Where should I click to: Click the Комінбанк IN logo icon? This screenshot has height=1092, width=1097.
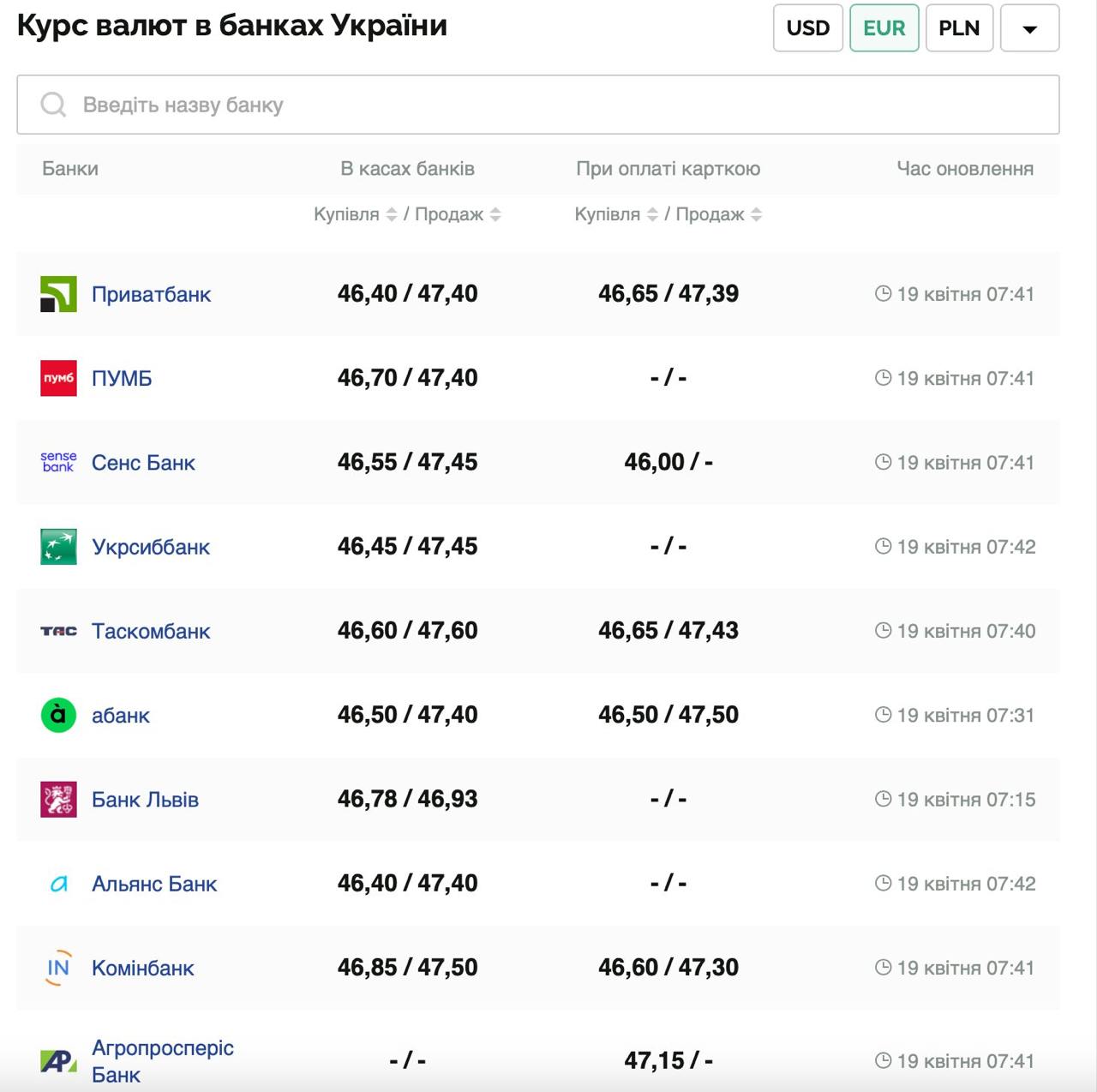[58, 968]
